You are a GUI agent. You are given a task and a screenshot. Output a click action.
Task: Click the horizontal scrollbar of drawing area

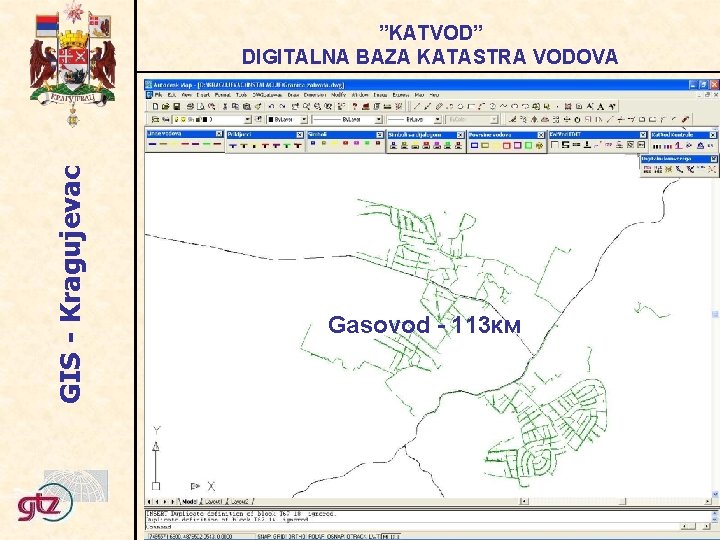[615, 501]
